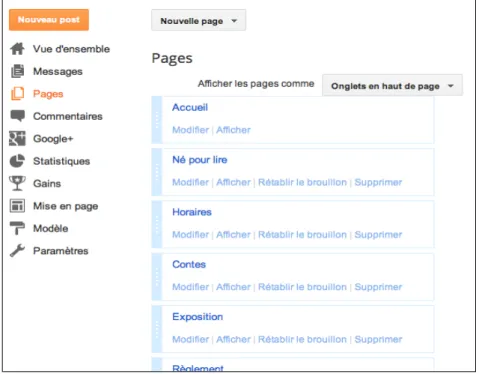Select Commentaires in the sidebar menu
The width and height of the screenshot is (479, 374).
pyautogui.click(x=68, y=116)
